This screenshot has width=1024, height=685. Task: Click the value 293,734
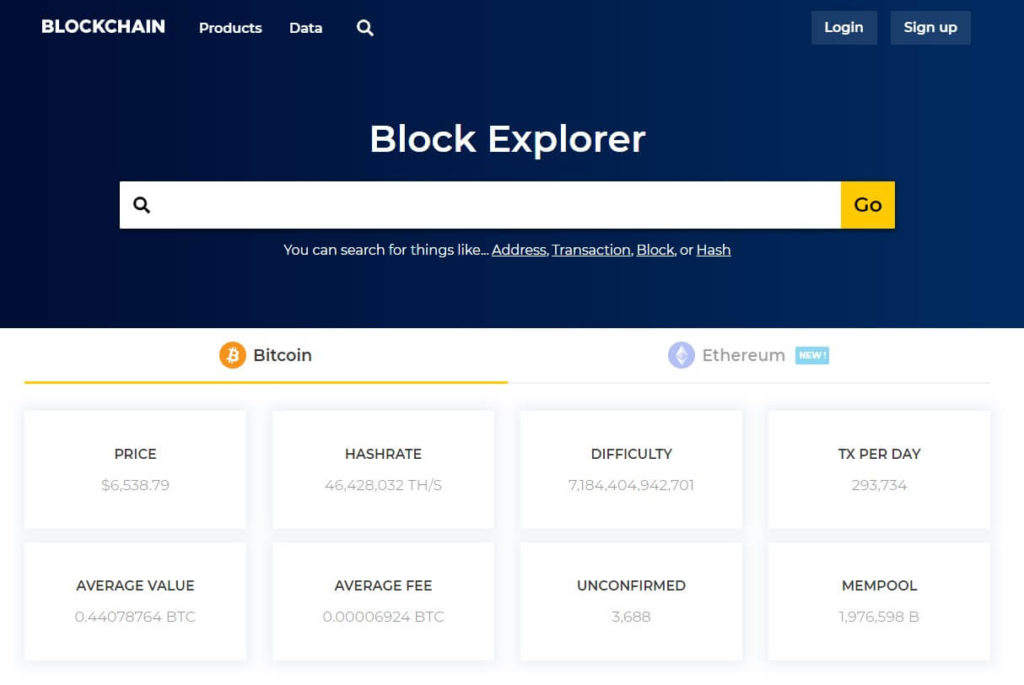pos(879,485)
